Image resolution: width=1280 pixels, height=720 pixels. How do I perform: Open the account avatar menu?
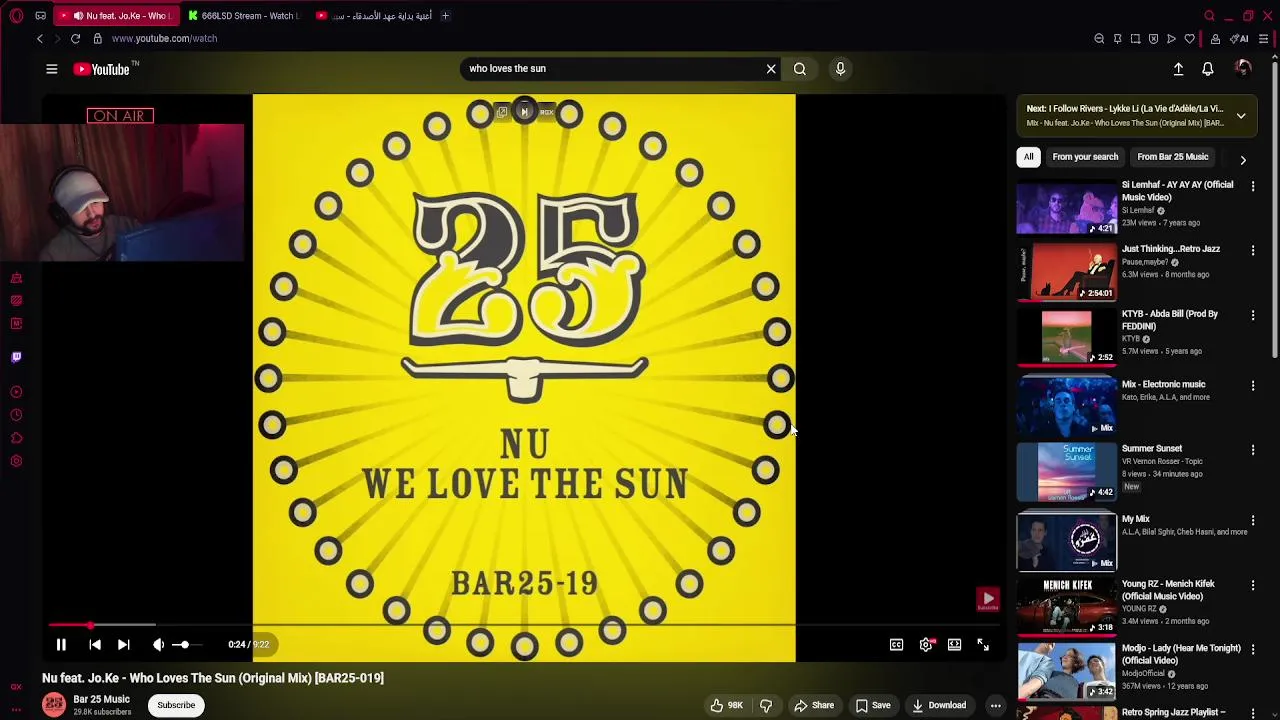pos(1243,68)
